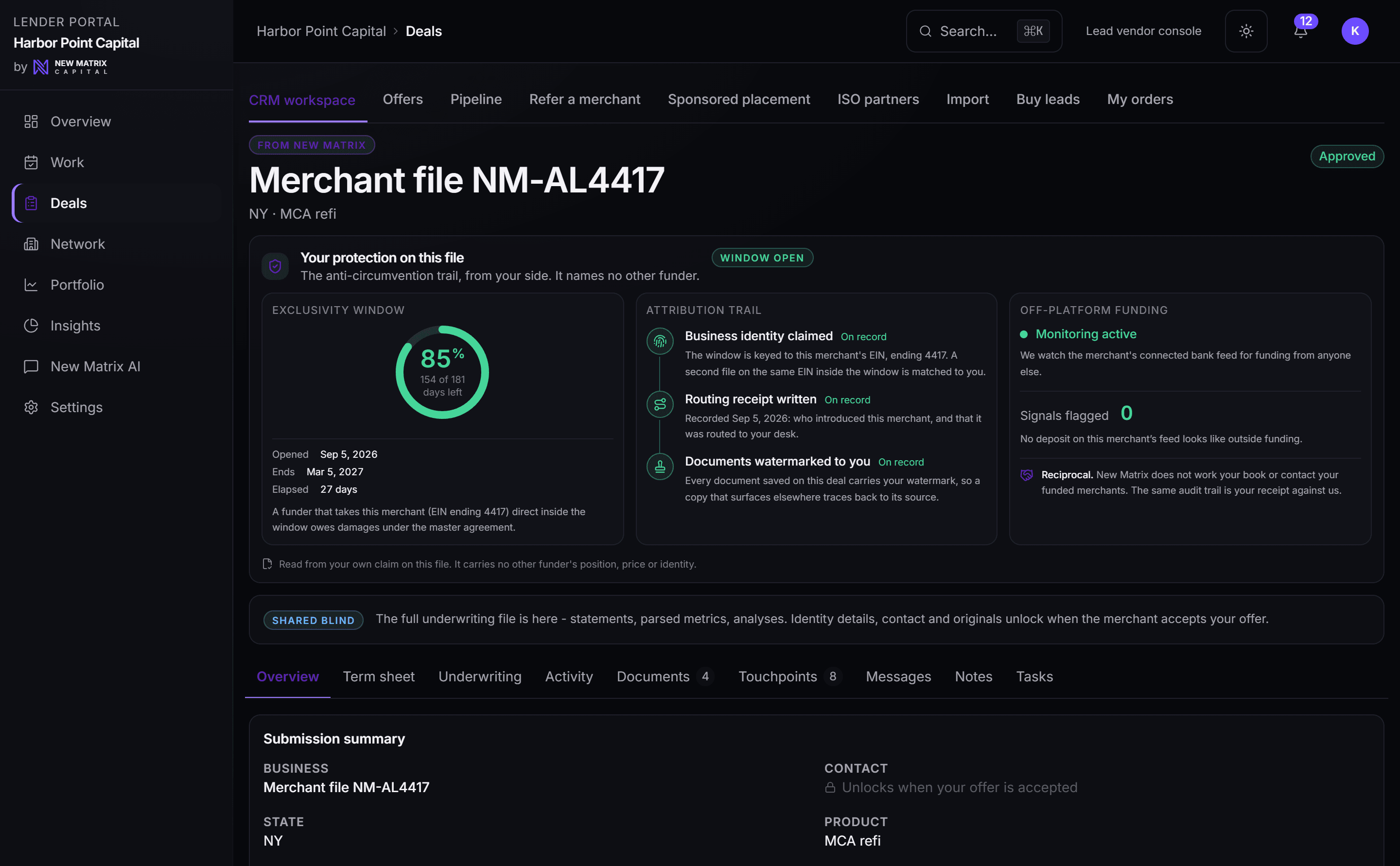The width and height of the screenshot is (1400, 866).
Task: Open Portfolio chart icon
Action: [x=31, y=285]
